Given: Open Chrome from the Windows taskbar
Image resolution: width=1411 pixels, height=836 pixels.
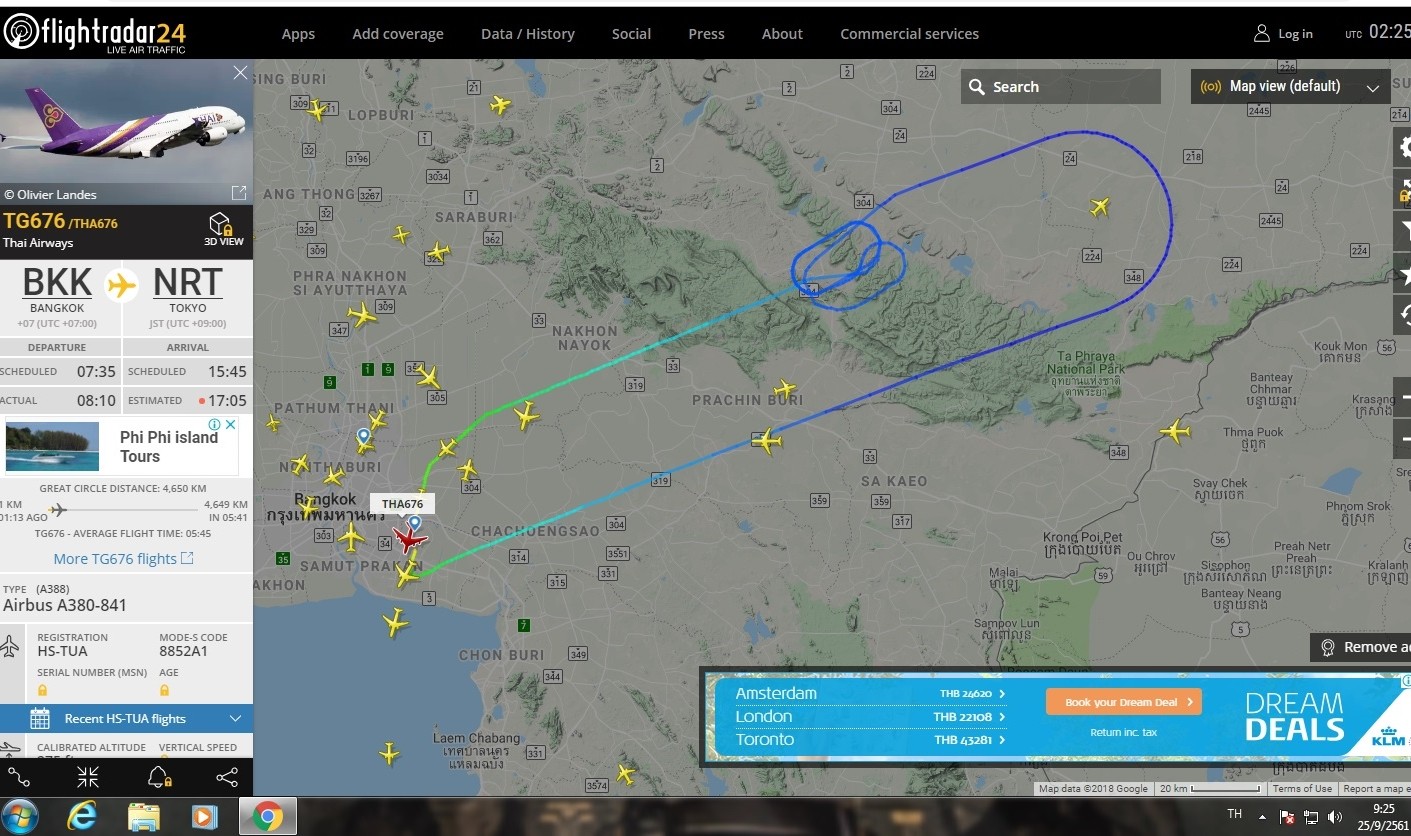Looking at the screenshot, I should coord(267,817).
